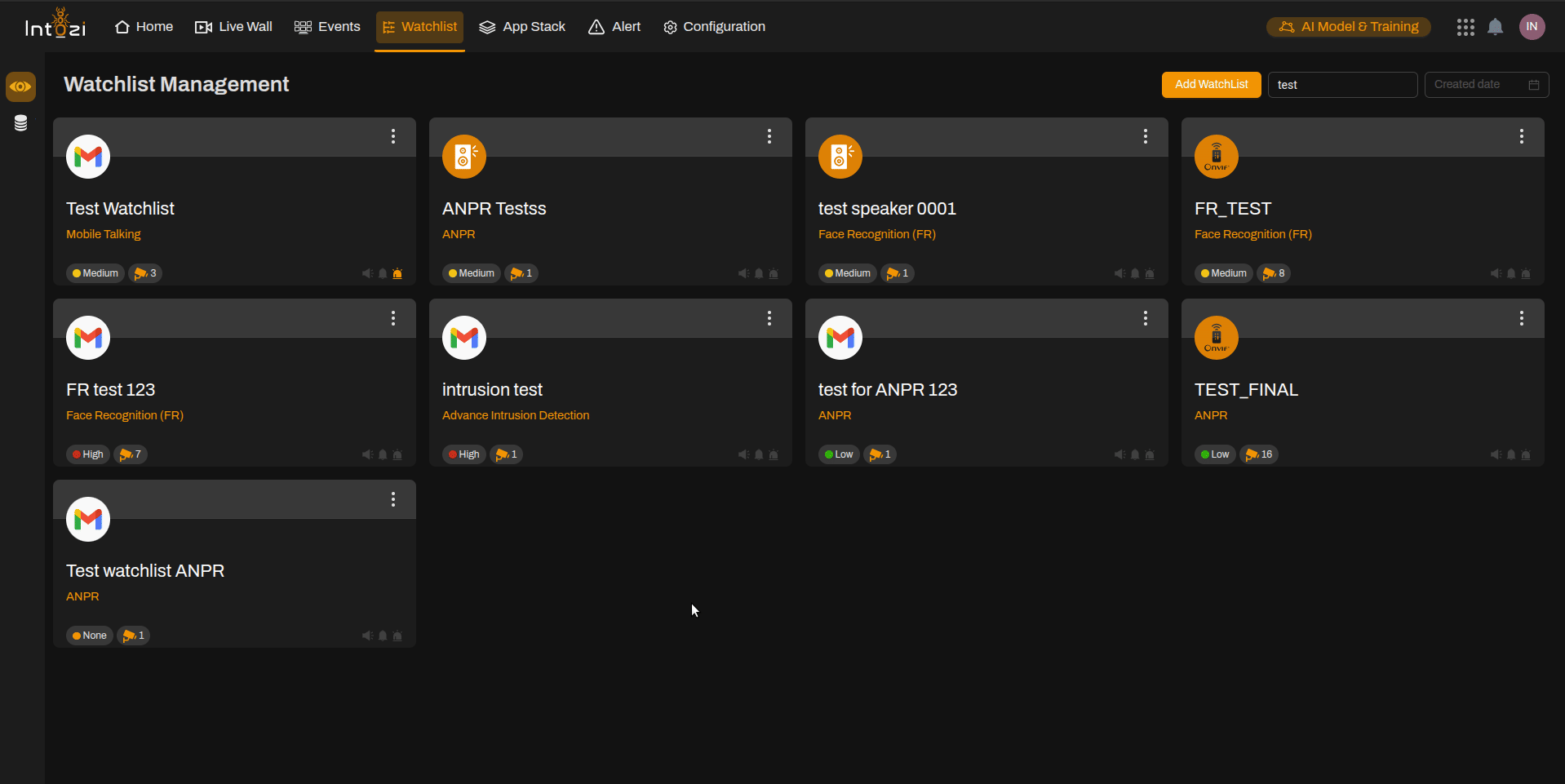Screen dimensions: 1565x784
Task: Click the ONVIF camera icon on FR_TEST card
Action: pos(1216,157)
